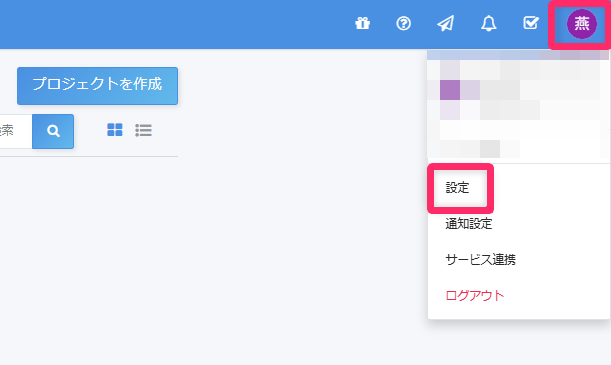This screenshot has height=365, width=611.
Task: Switch to list view
Action: [x=143, y=130]
